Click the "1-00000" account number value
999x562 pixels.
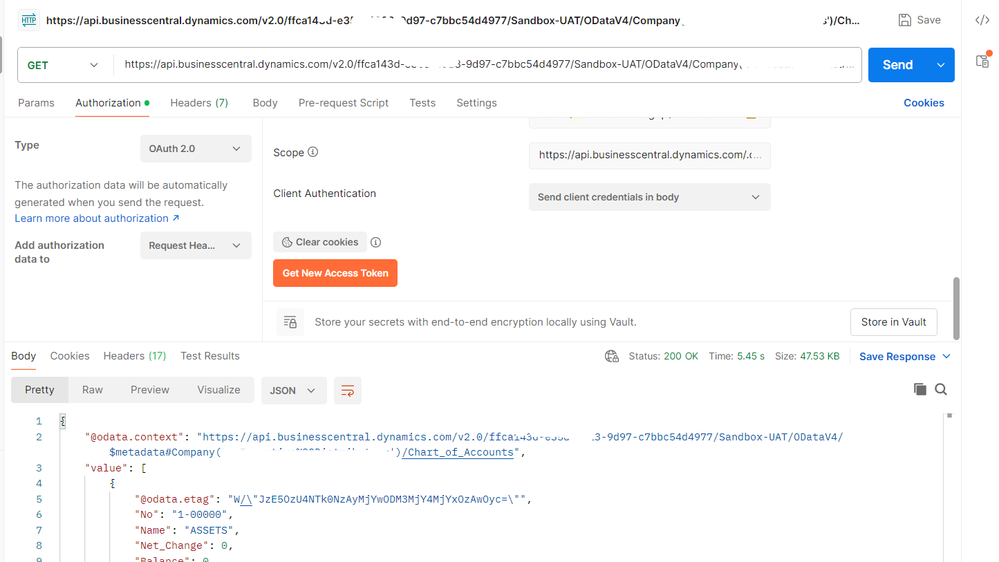pos(199,514)
